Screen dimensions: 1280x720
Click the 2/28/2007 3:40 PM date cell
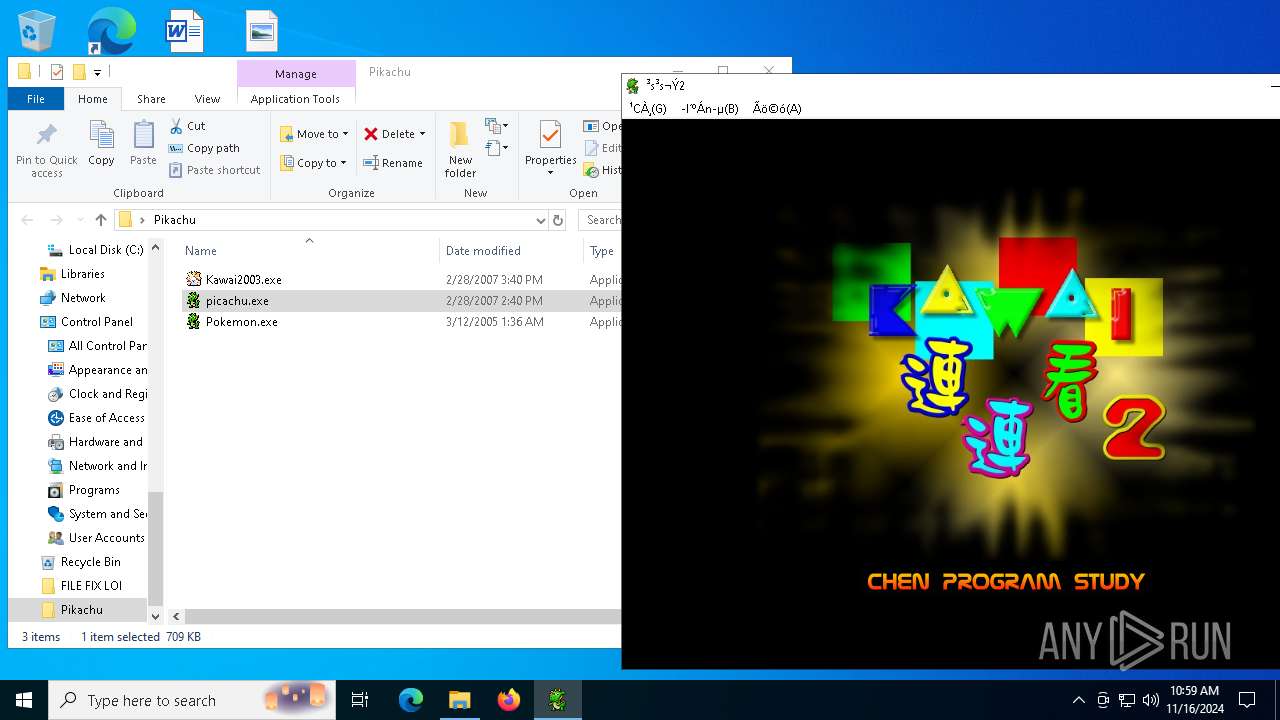(494, 280)
